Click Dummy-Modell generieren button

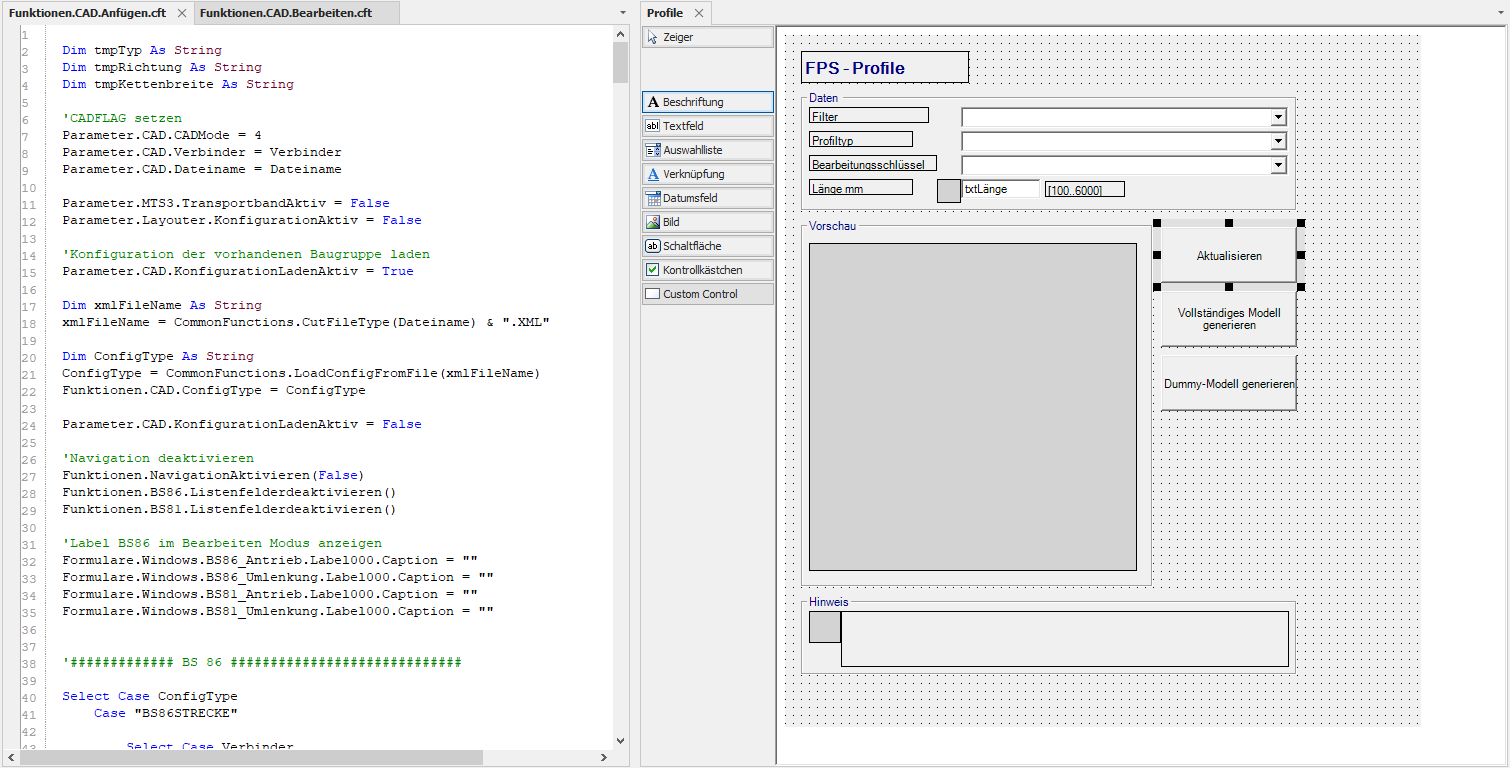[1229, 384]
